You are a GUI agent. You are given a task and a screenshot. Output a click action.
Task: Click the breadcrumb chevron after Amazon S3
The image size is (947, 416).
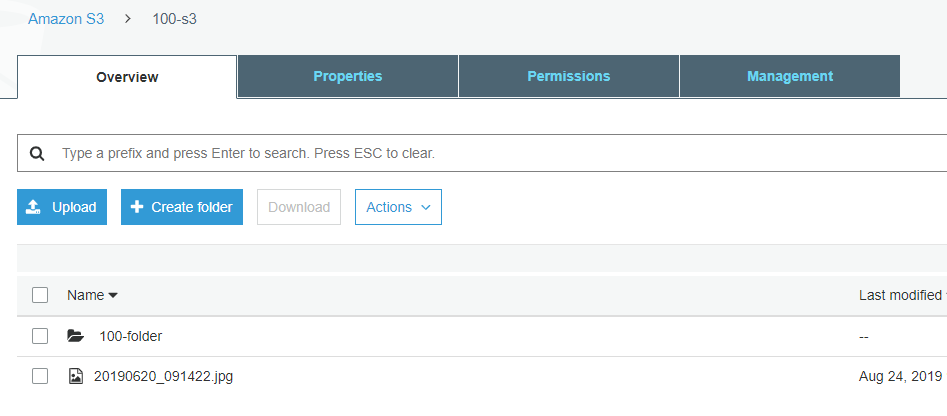[127, 19]
